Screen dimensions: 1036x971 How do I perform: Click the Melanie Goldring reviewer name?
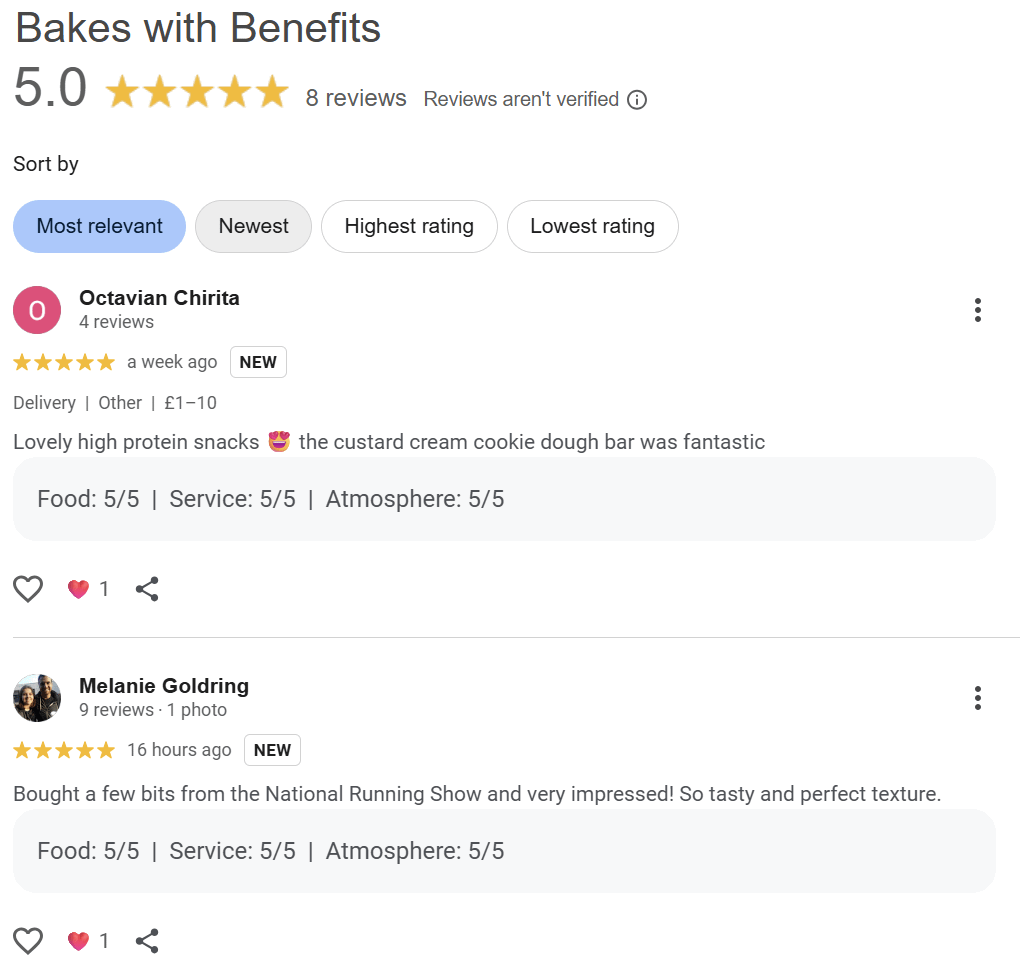(x=164, y=686)
